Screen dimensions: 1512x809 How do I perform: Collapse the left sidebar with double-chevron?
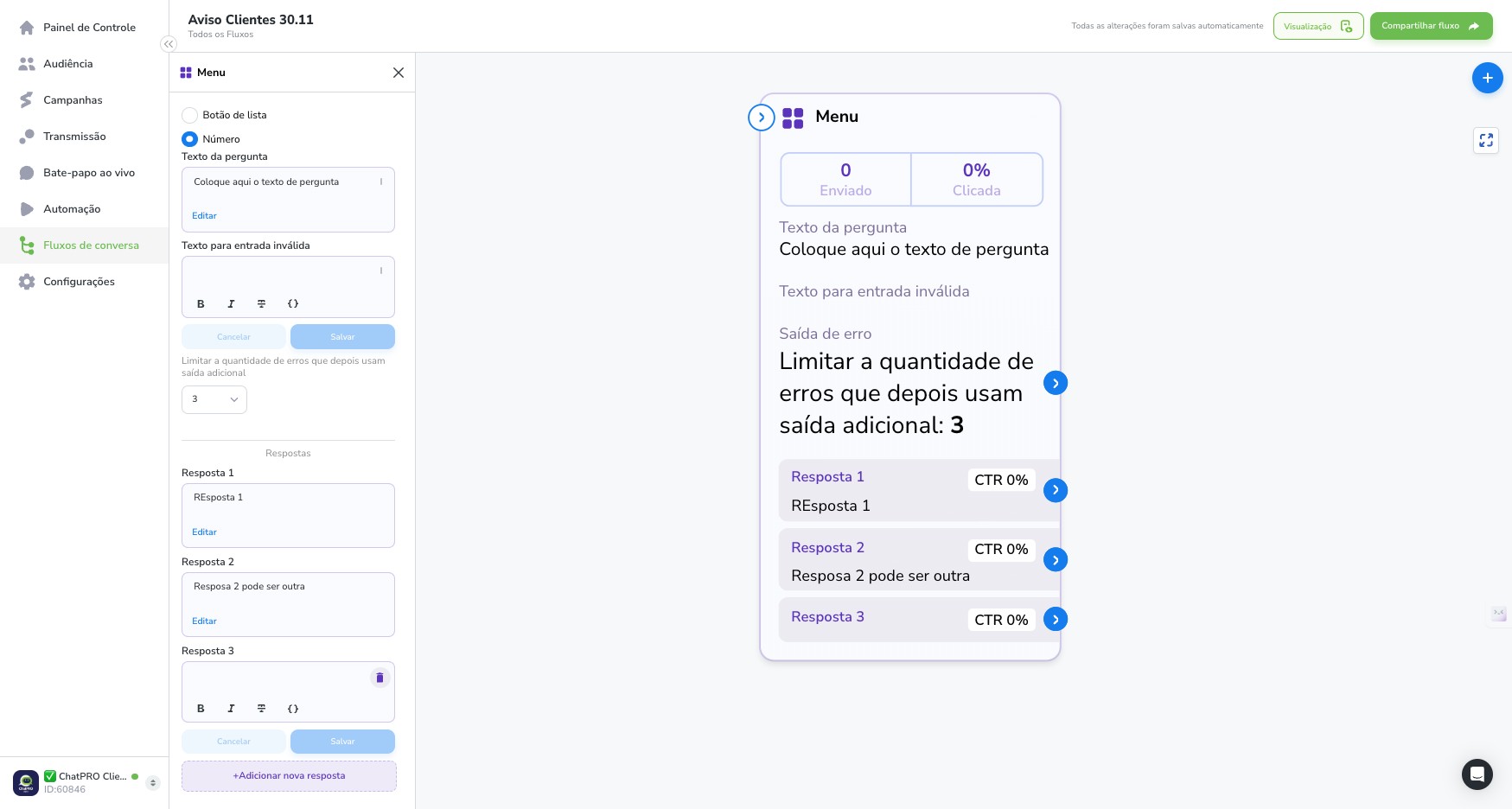coord(169,44)
